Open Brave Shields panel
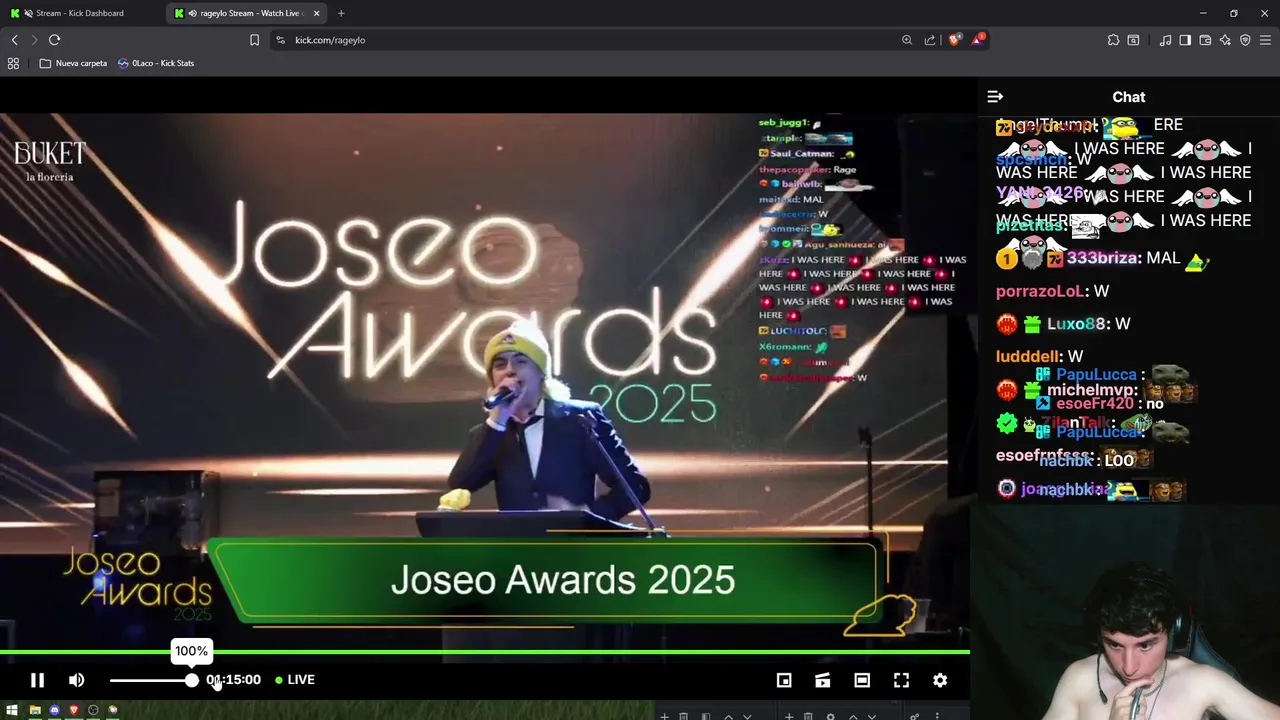The height and width of the screenshot is (720, 1280). pos(955,40)
